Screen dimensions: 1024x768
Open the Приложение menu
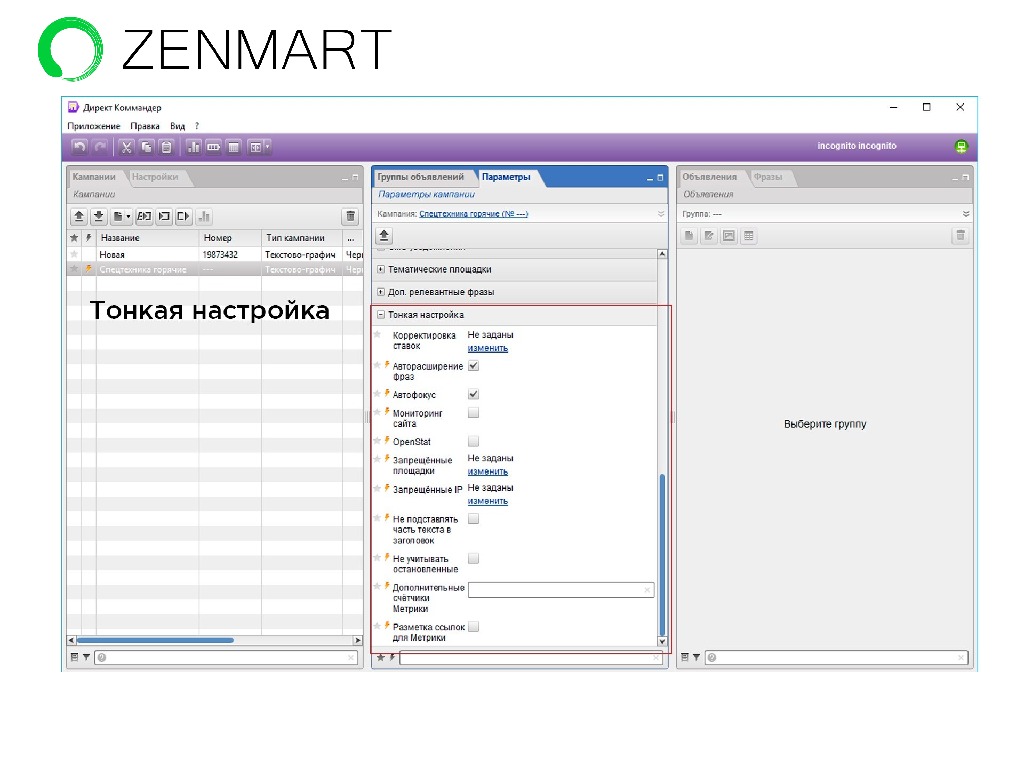pos(93,126)
